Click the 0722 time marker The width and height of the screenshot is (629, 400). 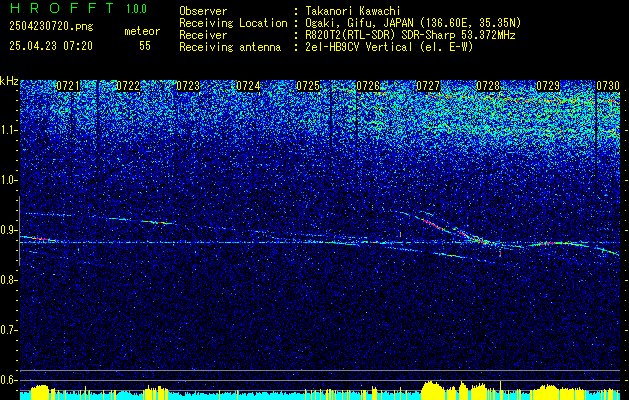coord(128,86)
